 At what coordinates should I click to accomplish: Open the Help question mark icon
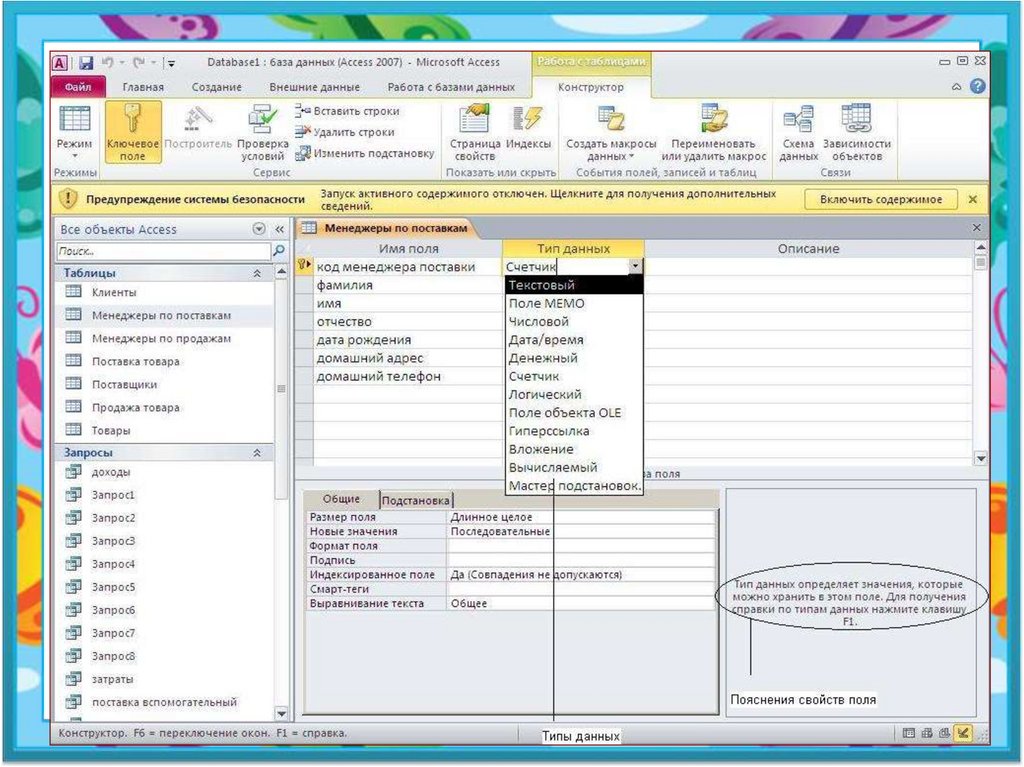978,86
